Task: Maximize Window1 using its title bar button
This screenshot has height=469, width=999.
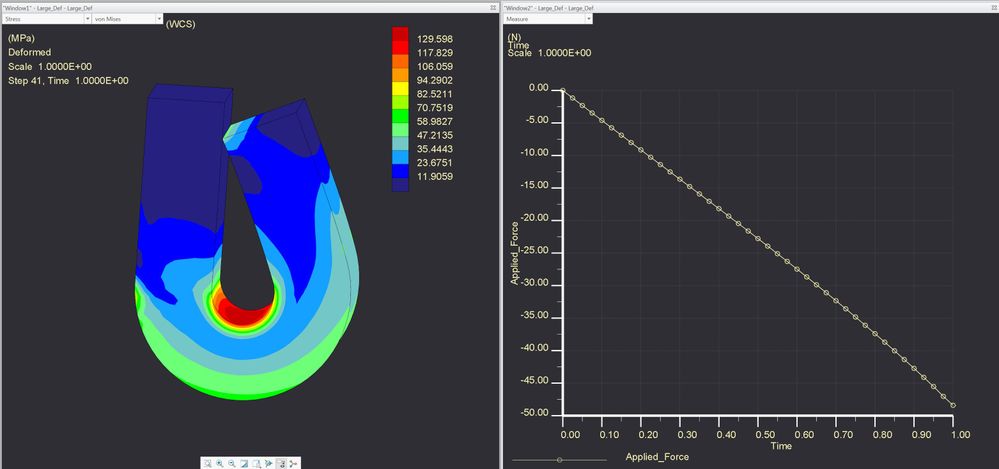Action: point(494,7)
